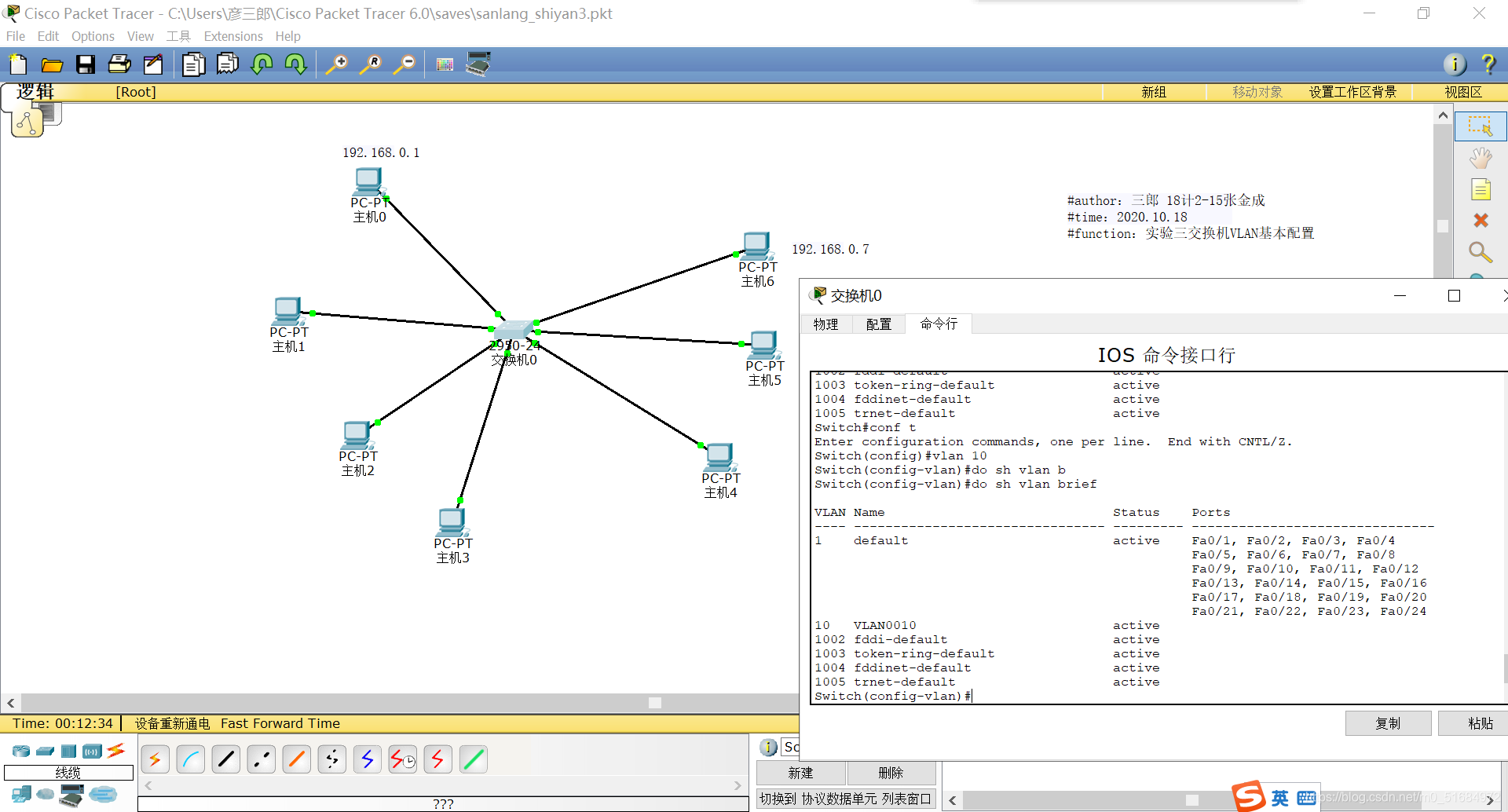
Task: Pick the orange fiber cable
Action: (297, 759)
